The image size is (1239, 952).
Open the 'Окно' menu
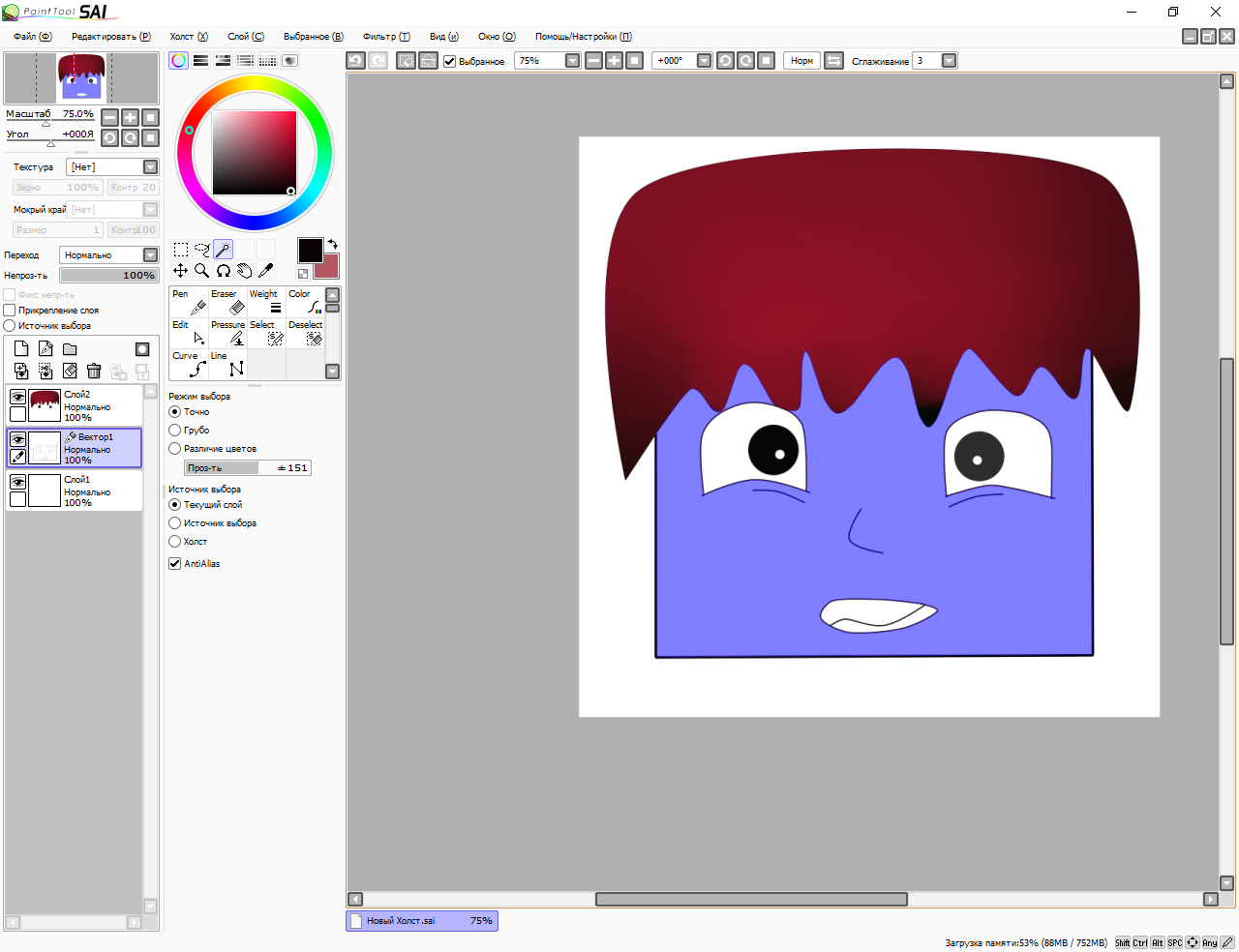click(497, 37)
